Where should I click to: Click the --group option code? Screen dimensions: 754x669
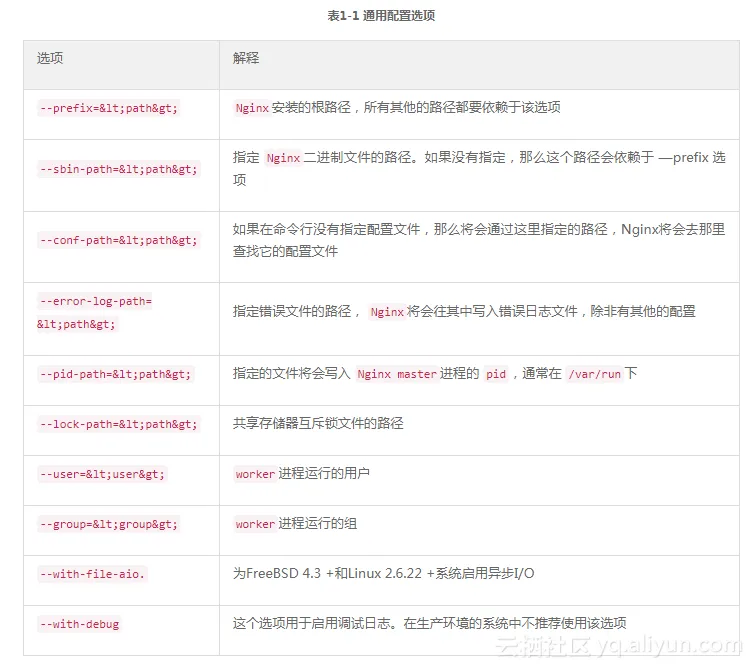click(x=109, y=524)
